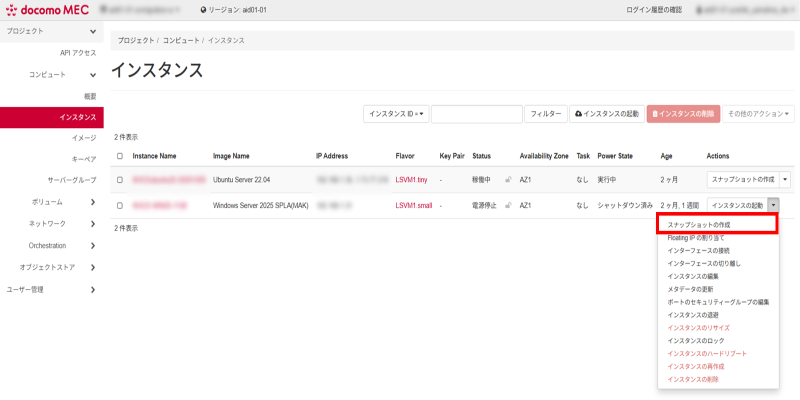The width and height of the screenshot is (800, 400).
Task: Click the filter text input field
Action: pyautogui.click(x=476, y=114)
